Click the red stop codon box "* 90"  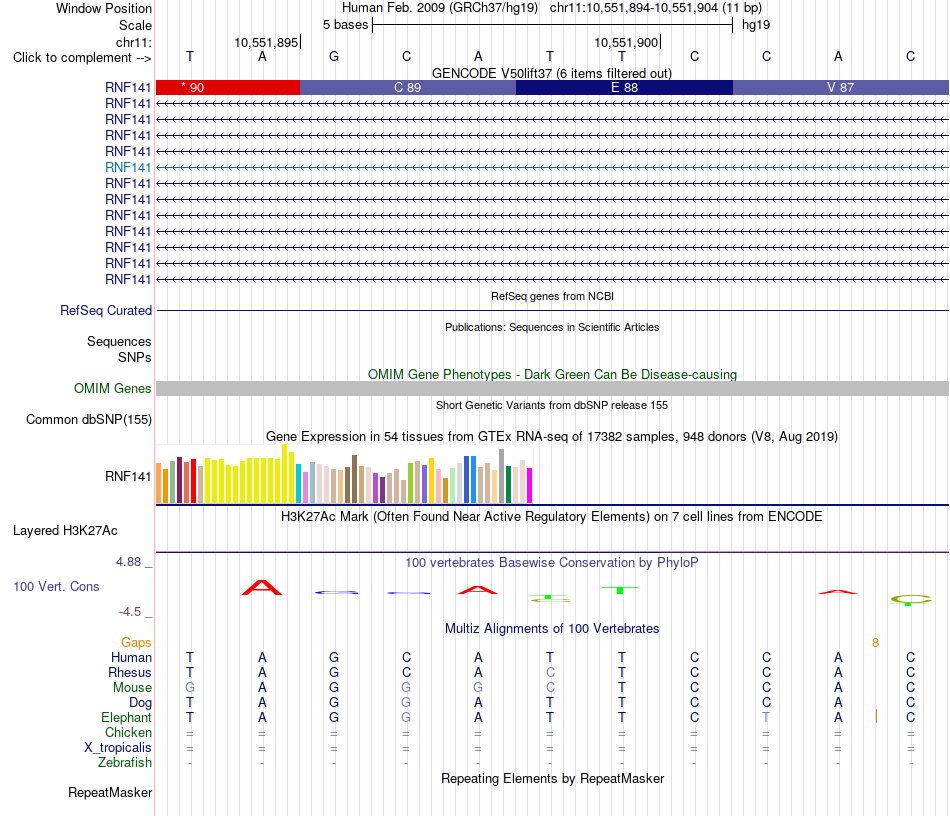tap(228, 87)
